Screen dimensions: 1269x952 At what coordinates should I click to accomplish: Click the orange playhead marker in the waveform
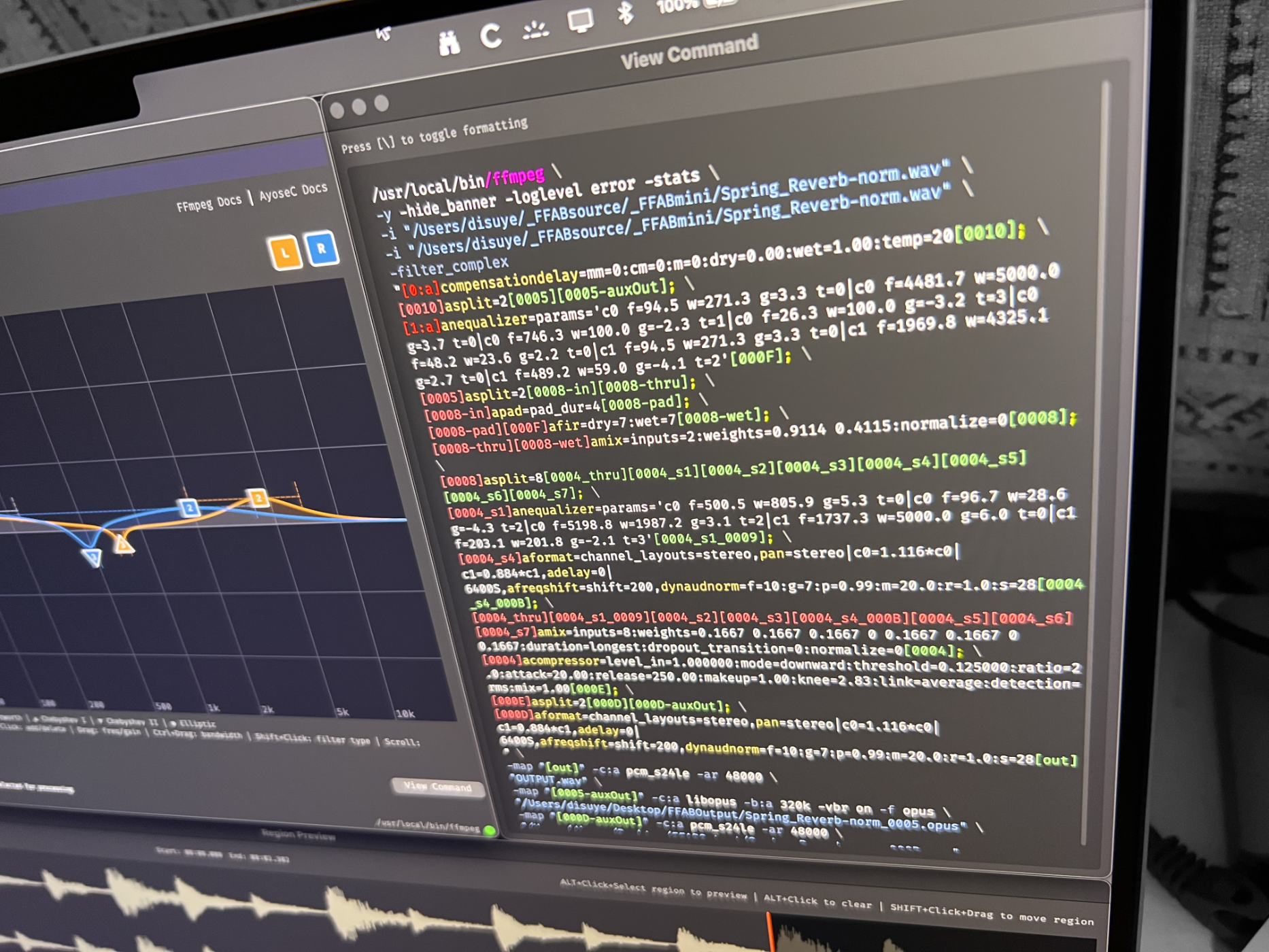(x=770, y=932)
